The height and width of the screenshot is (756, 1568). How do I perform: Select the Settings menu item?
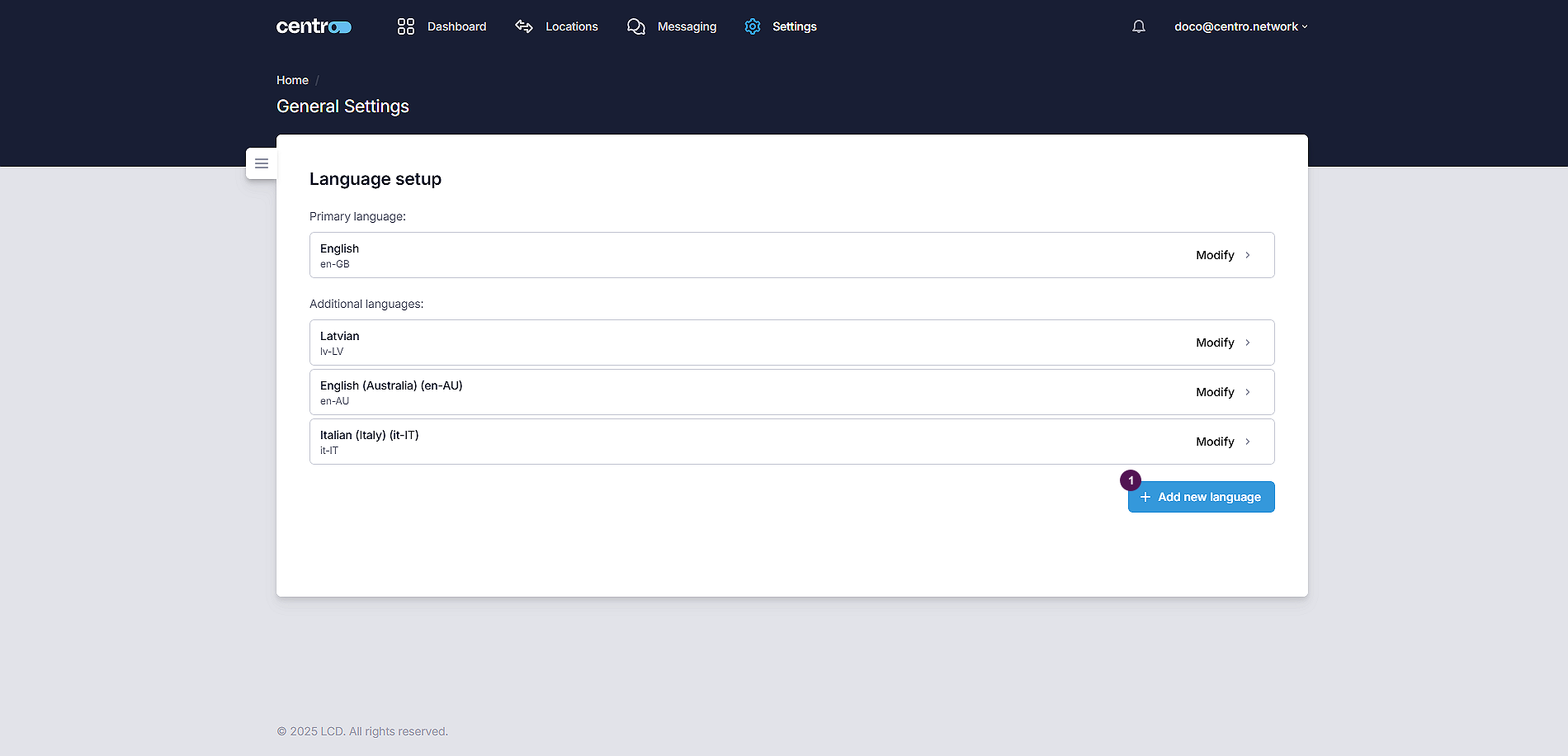[x=781, y=26]
